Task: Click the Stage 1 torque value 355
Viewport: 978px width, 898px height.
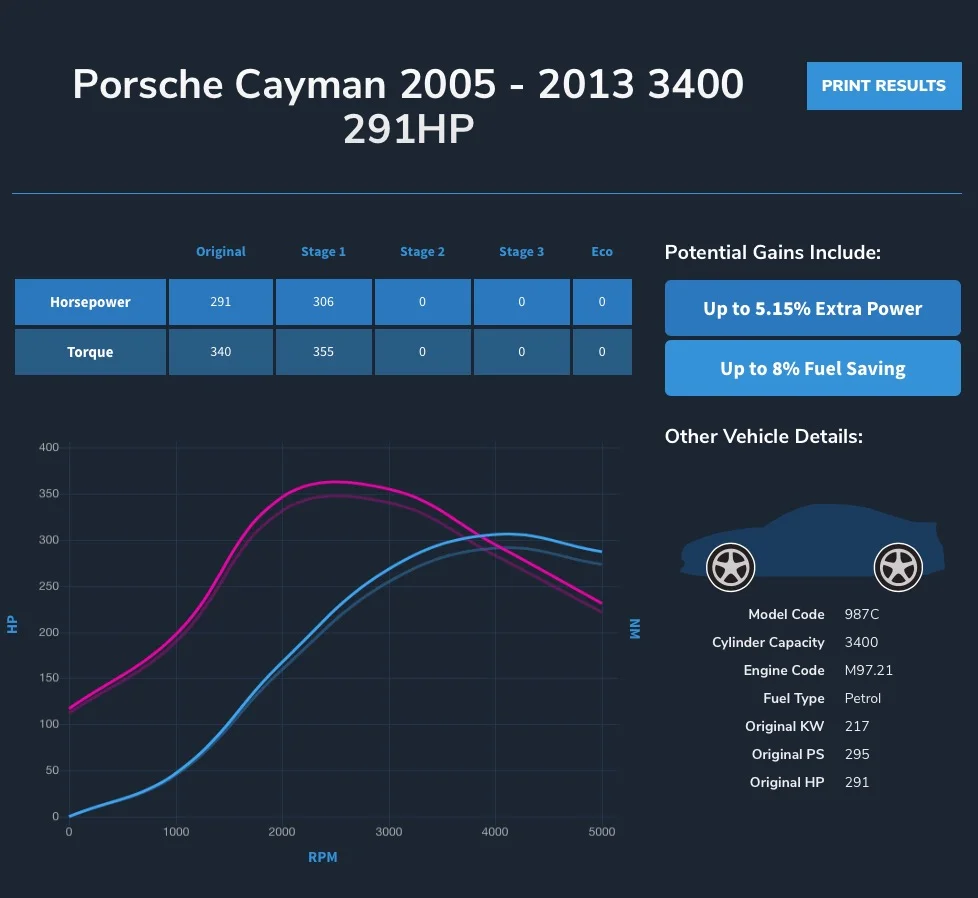Action: tap(324, 352)
